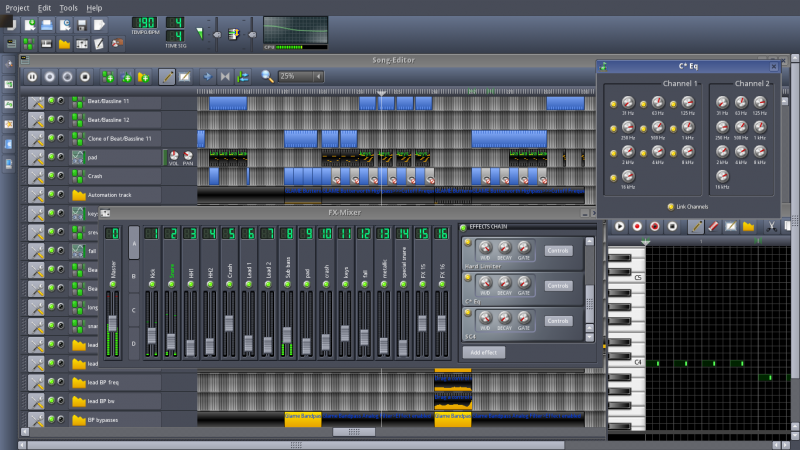Open the Project menu

[17, 7]
